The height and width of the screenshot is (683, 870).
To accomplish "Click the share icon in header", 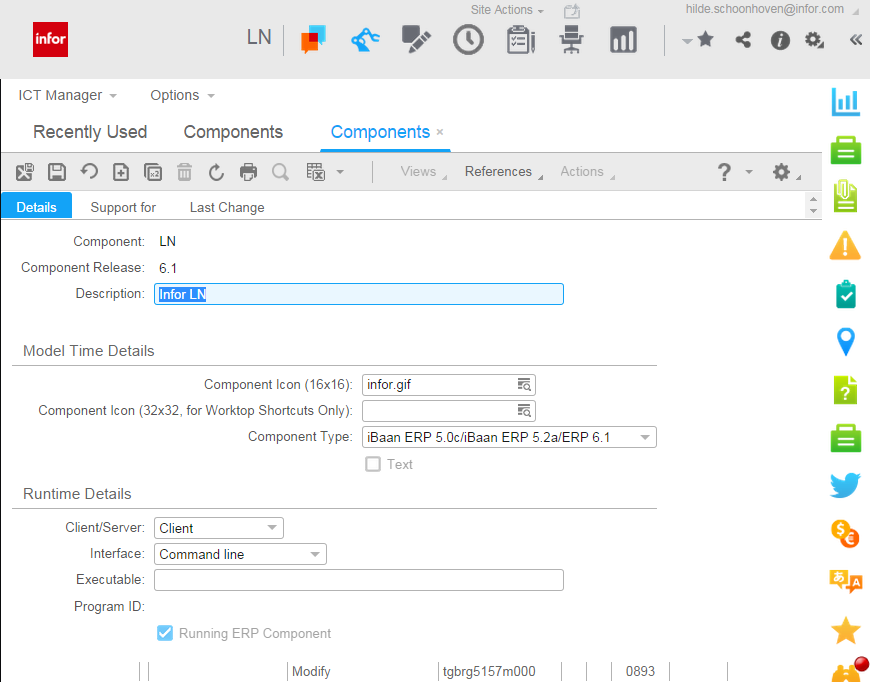I will pyautogui.click(x=743, y=40).
